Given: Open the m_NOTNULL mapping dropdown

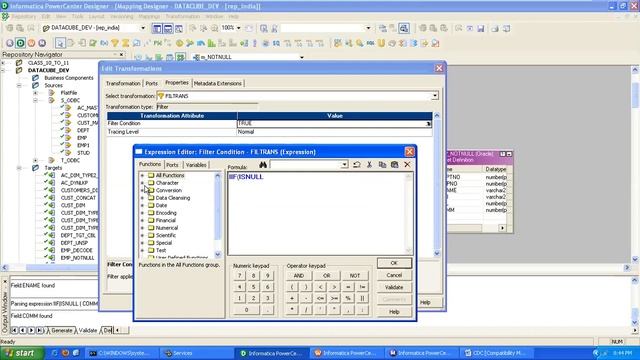Looking at the screenshot, I should pyautogui.click(x=302, y=57).
